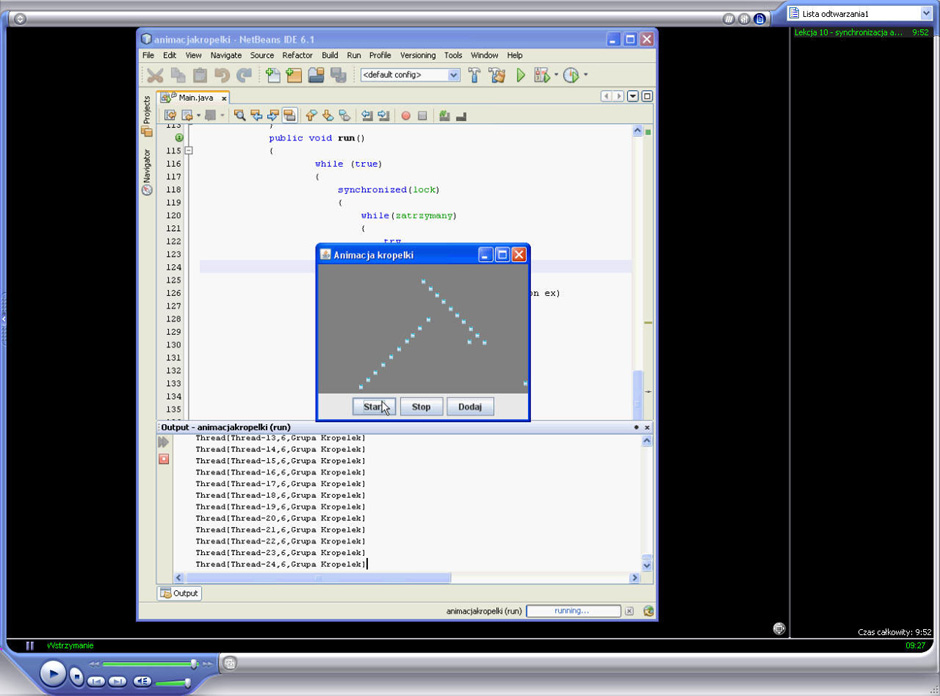This screenshot has width=940, height=696.
Task: Click the red macro recording icon
Action: coord(406,116)
